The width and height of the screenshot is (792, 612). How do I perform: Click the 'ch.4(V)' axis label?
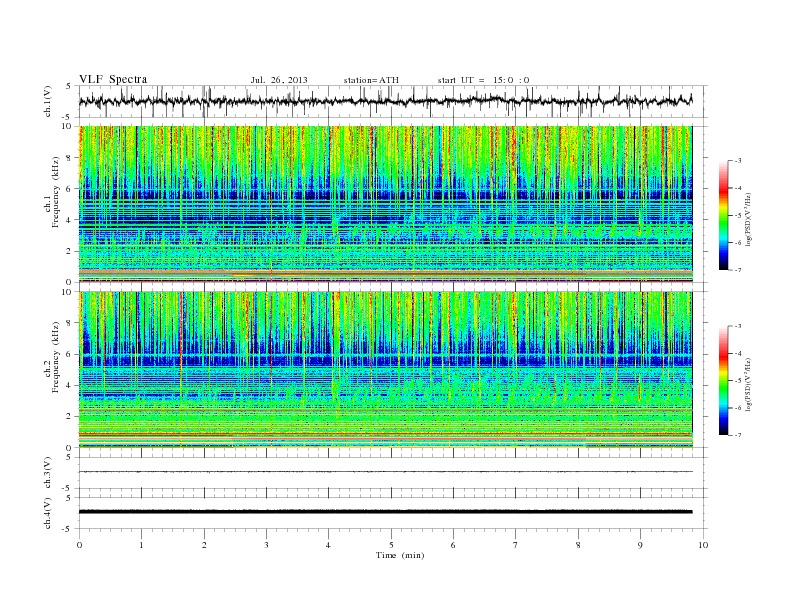point(48,513)
